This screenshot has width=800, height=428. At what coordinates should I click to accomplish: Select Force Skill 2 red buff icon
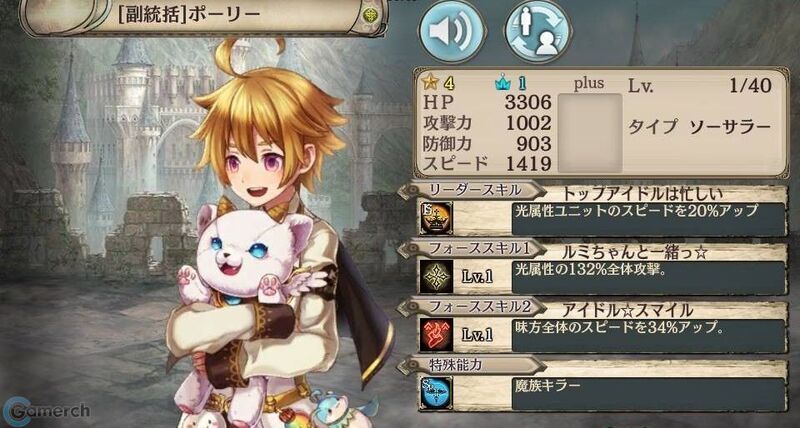(436, 334)
